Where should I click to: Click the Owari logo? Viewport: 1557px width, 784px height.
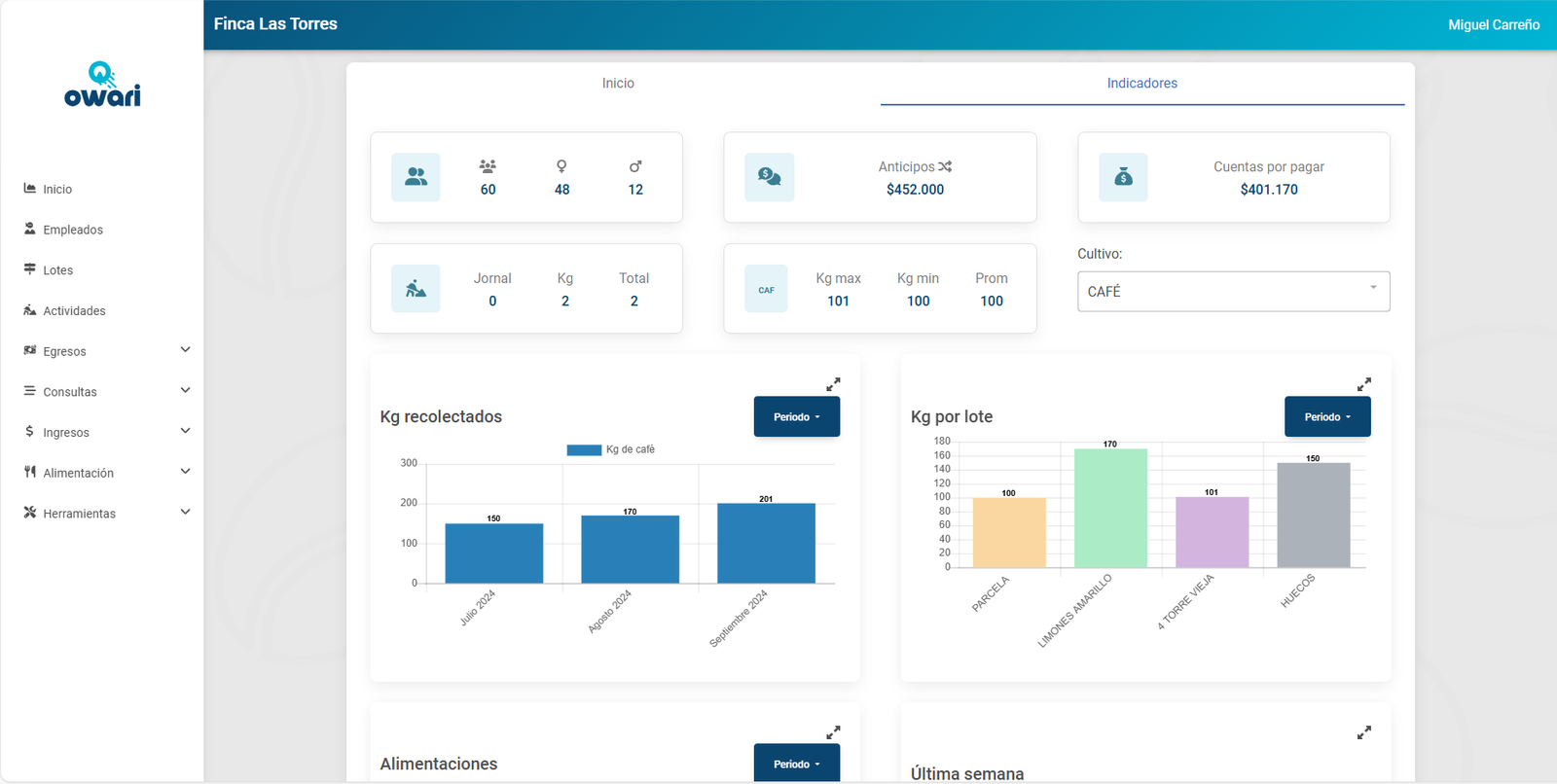(102, 85)
